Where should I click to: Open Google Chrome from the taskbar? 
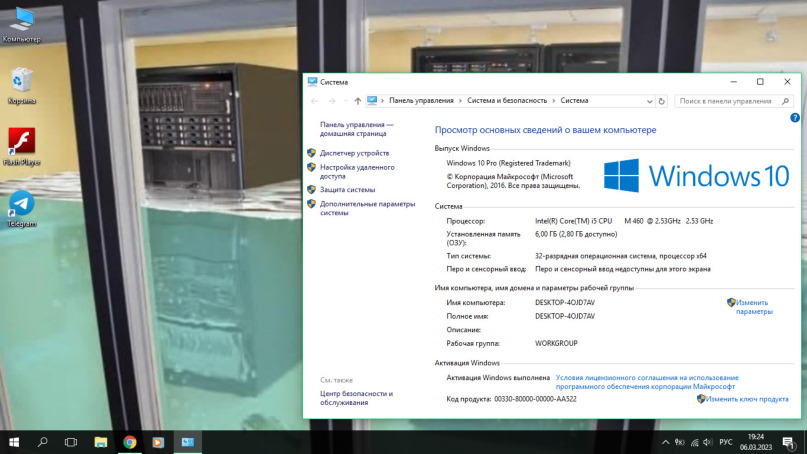(x=130, y=442)
